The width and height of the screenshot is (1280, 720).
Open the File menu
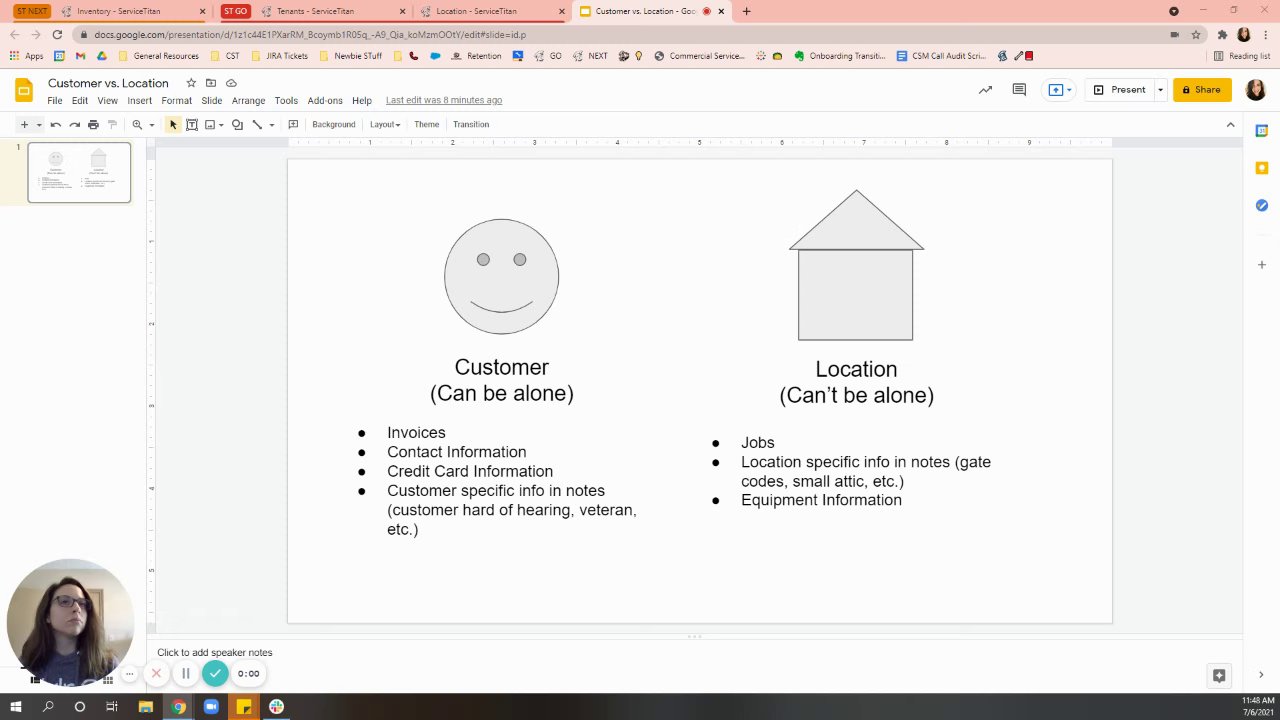55,101
